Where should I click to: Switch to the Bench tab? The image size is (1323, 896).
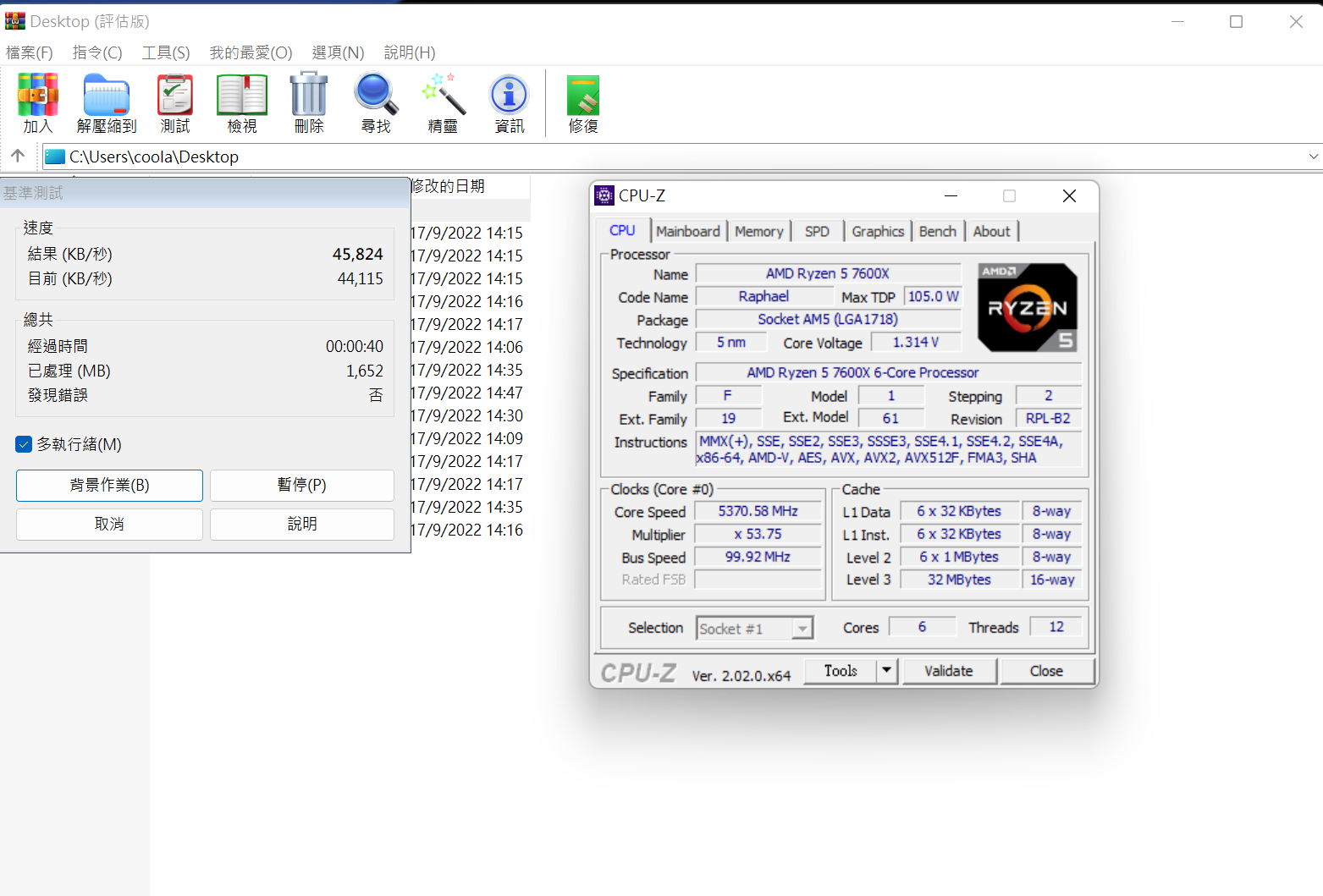(x=938, y=231)
